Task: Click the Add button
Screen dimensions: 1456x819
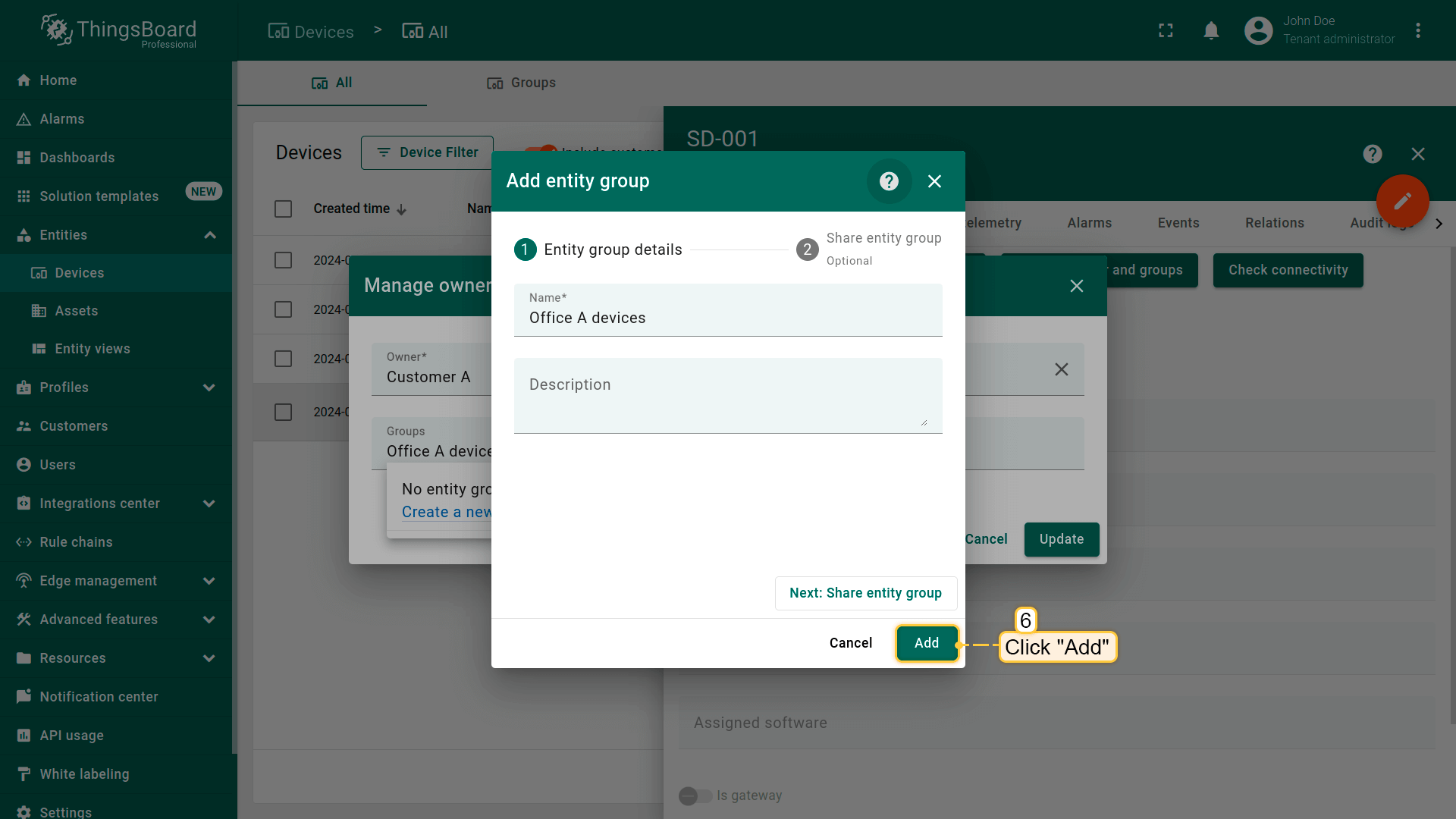Action: (x=926, y=643)
